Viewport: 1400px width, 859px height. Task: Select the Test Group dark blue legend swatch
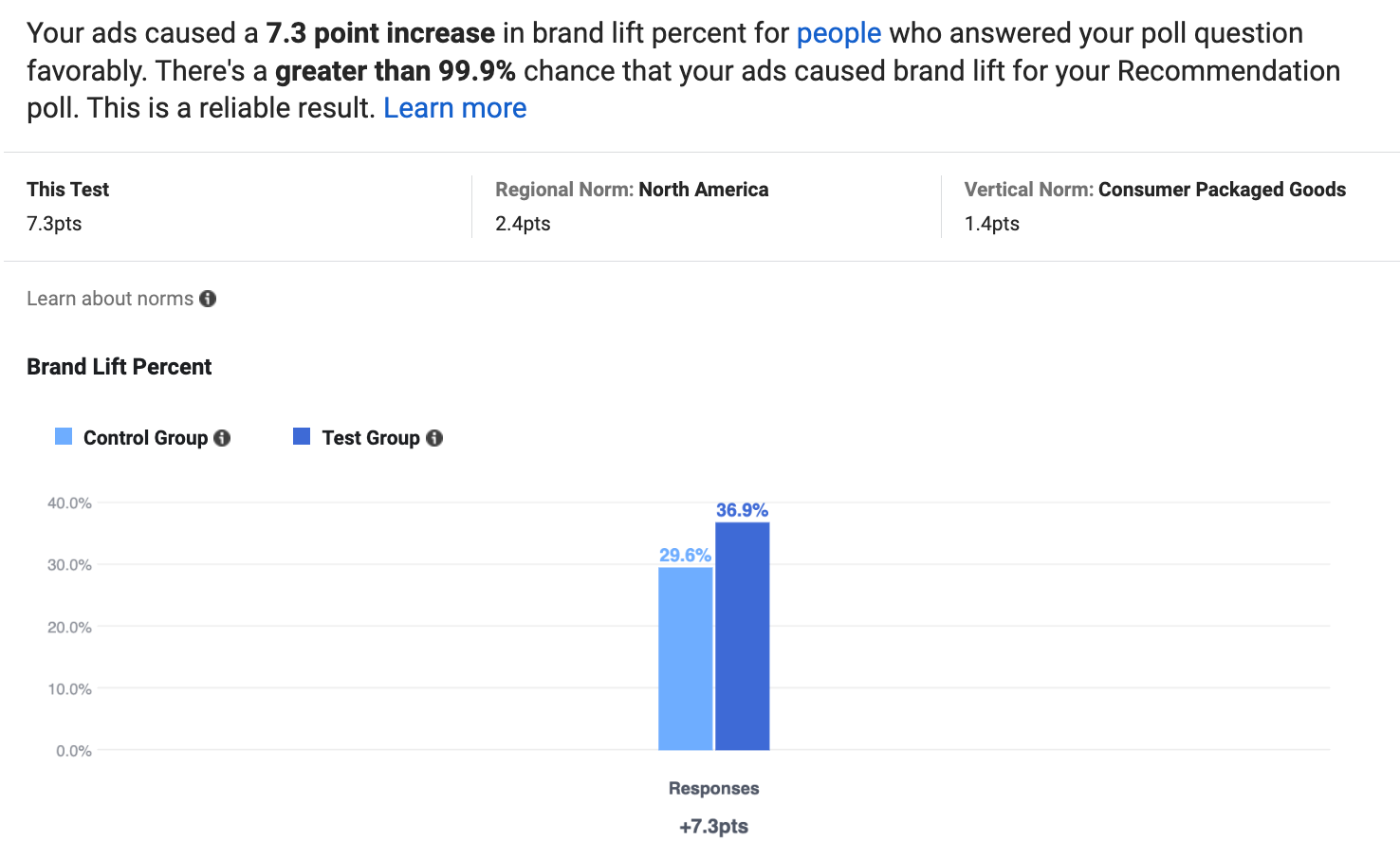301,436
